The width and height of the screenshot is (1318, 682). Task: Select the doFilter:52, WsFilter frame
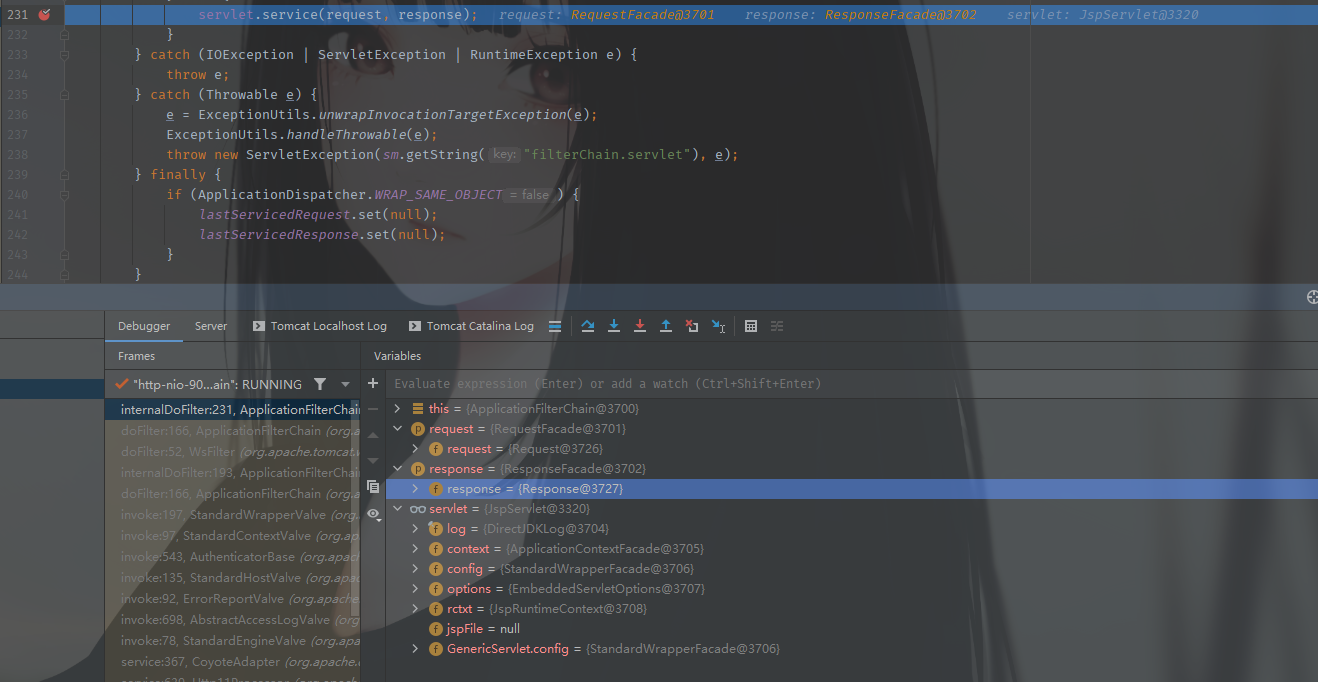pos(232,452)
